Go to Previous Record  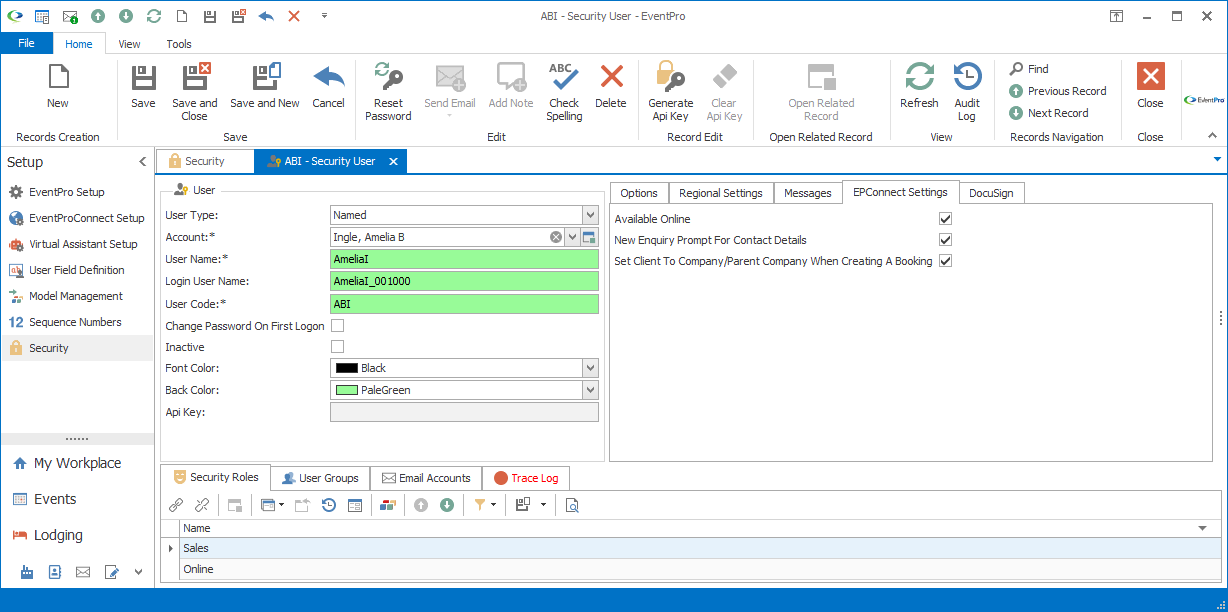tap(1058, 91)
